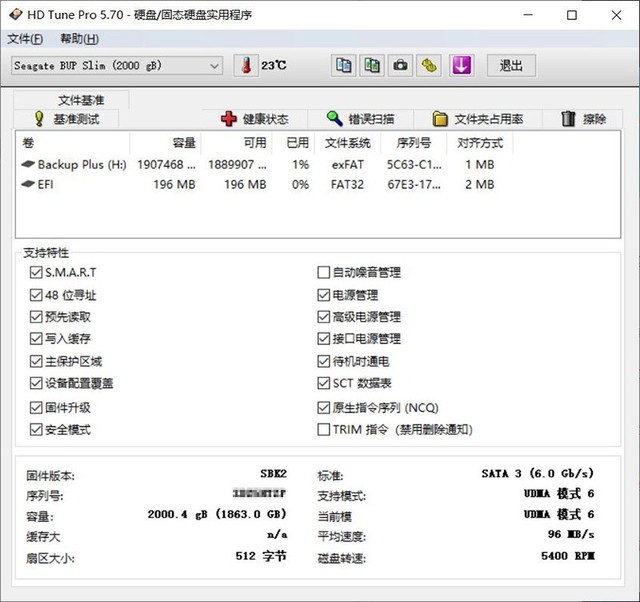Switch to the 健康状态 tab
This screenshot has width=640, height=602.
(x=255, y=119)
